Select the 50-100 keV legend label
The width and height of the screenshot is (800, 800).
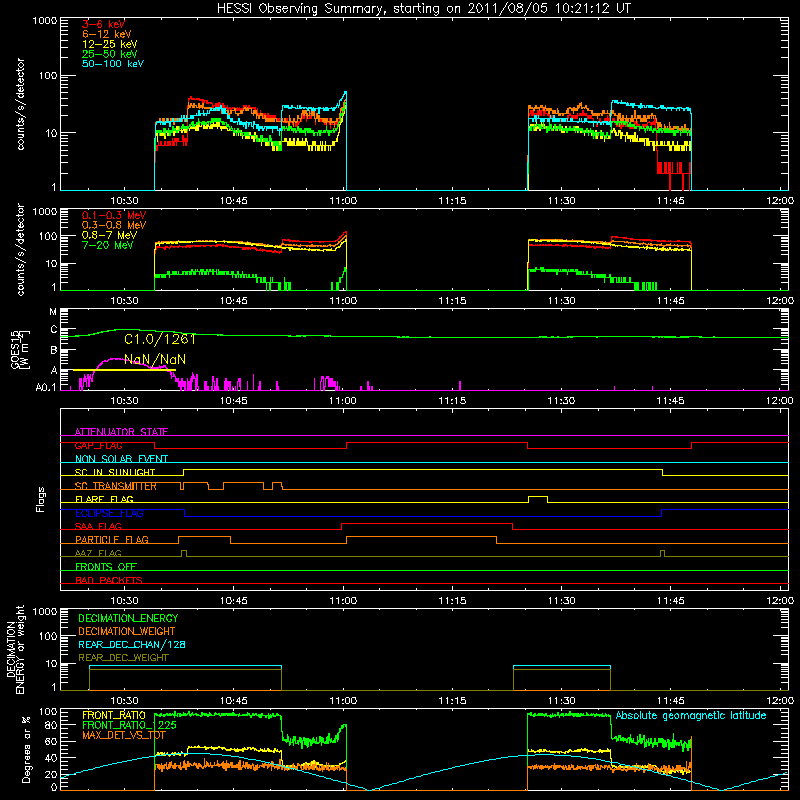tap(113, 63)
